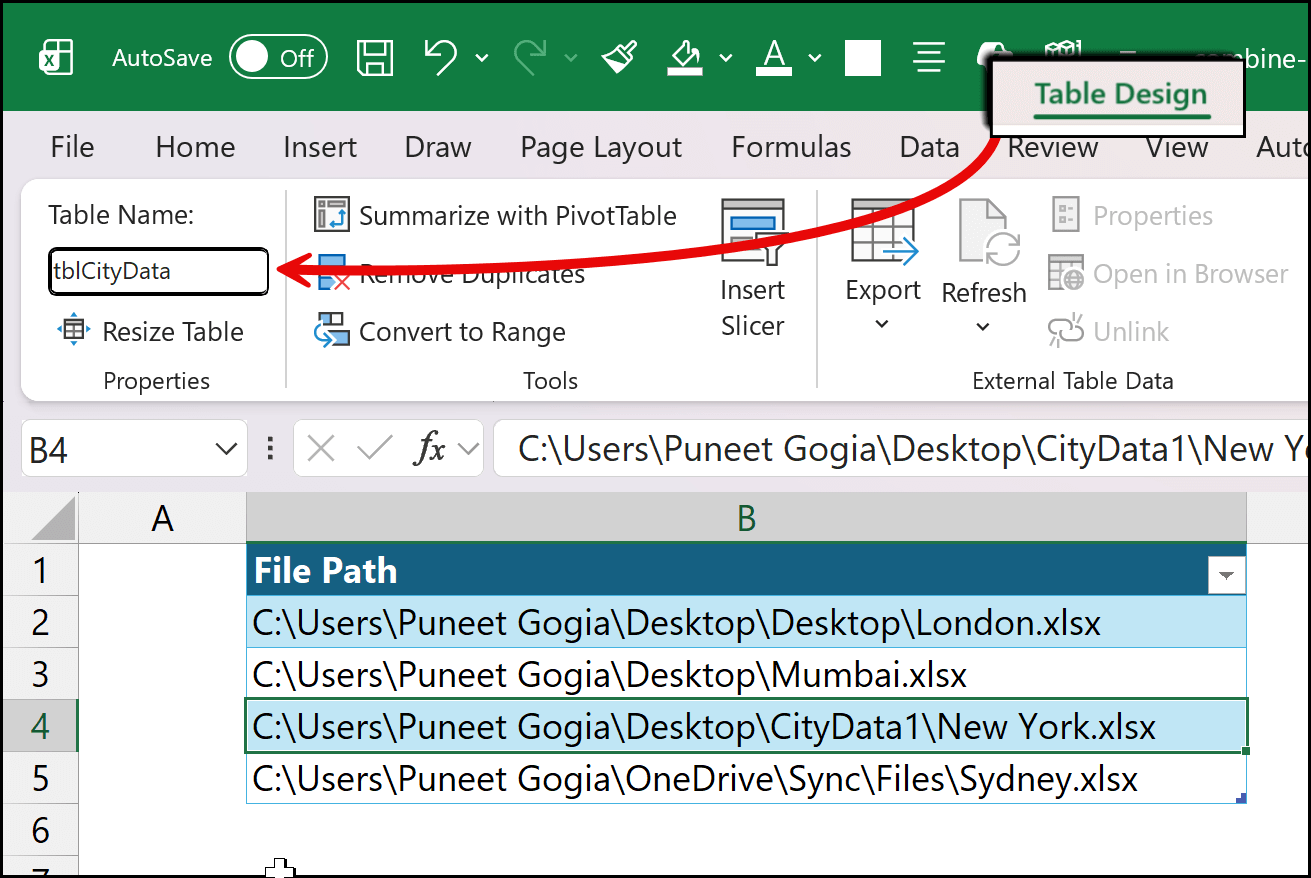Switch to the Formulas tab
The width and height of the screenshot is (1311, 878).
click(791, 148)
